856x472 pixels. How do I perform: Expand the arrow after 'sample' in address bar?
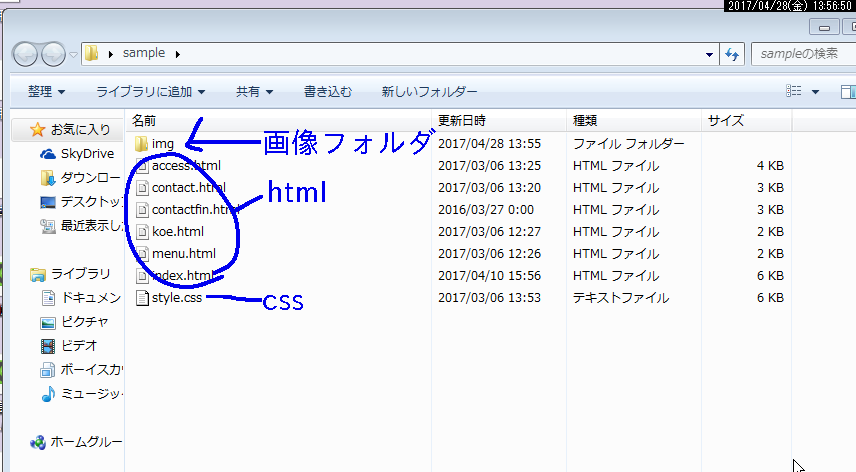pyautogui.click(x=177, y=54)
